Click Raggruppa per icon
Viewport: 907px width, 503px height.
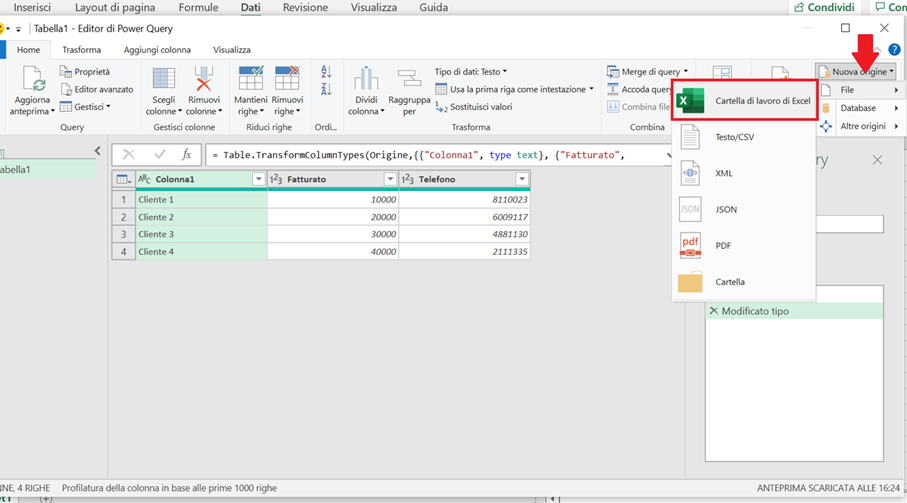tap(409, 79)
